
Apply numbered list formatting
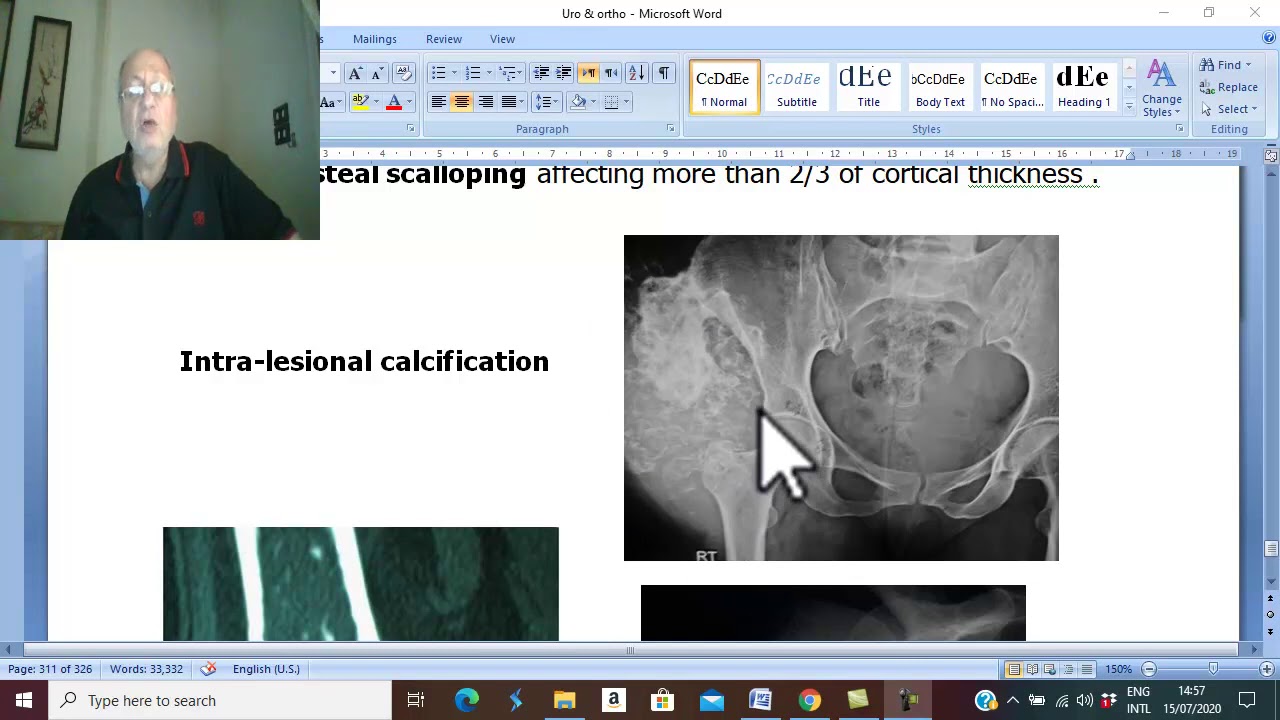pyautogui.click(x=473, y=73)
